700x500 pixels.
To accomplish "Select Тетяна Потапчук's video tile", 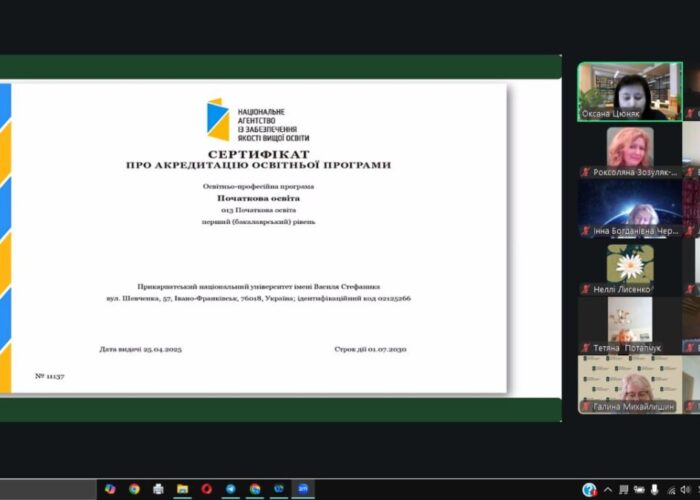I will click(x=630, y=323).
